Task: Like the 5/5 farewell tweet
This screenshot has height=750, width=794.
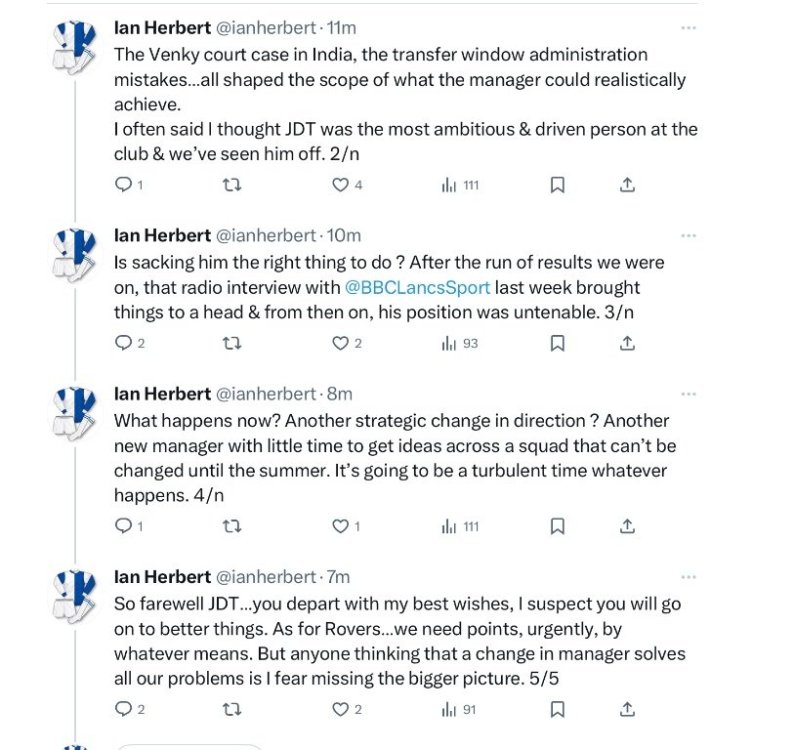Action: [340, 709]
